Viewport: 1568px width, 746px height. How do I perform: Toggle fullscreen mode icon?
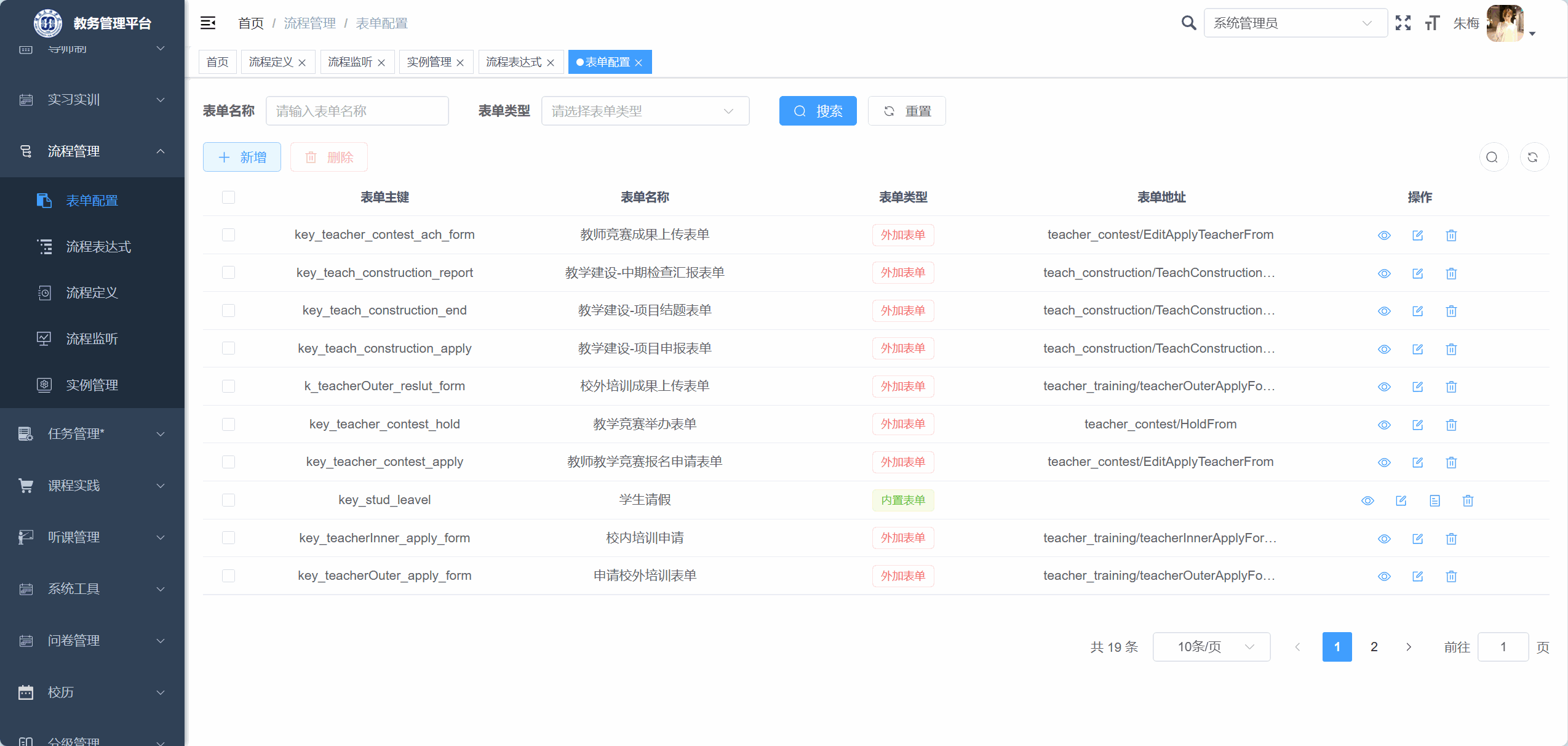1403,23
